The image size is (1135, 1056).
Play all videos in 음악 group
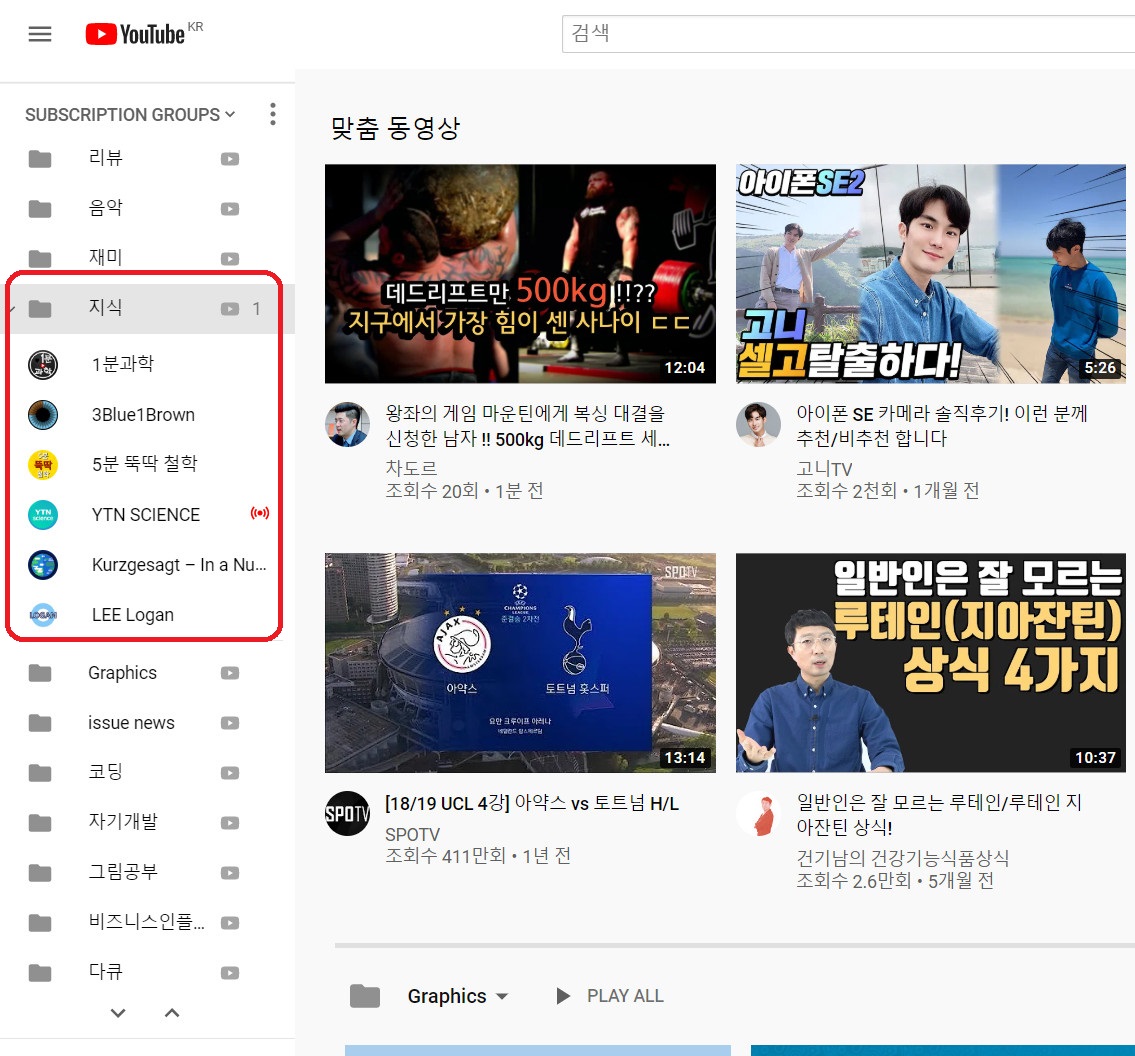[x=230, y=209]
